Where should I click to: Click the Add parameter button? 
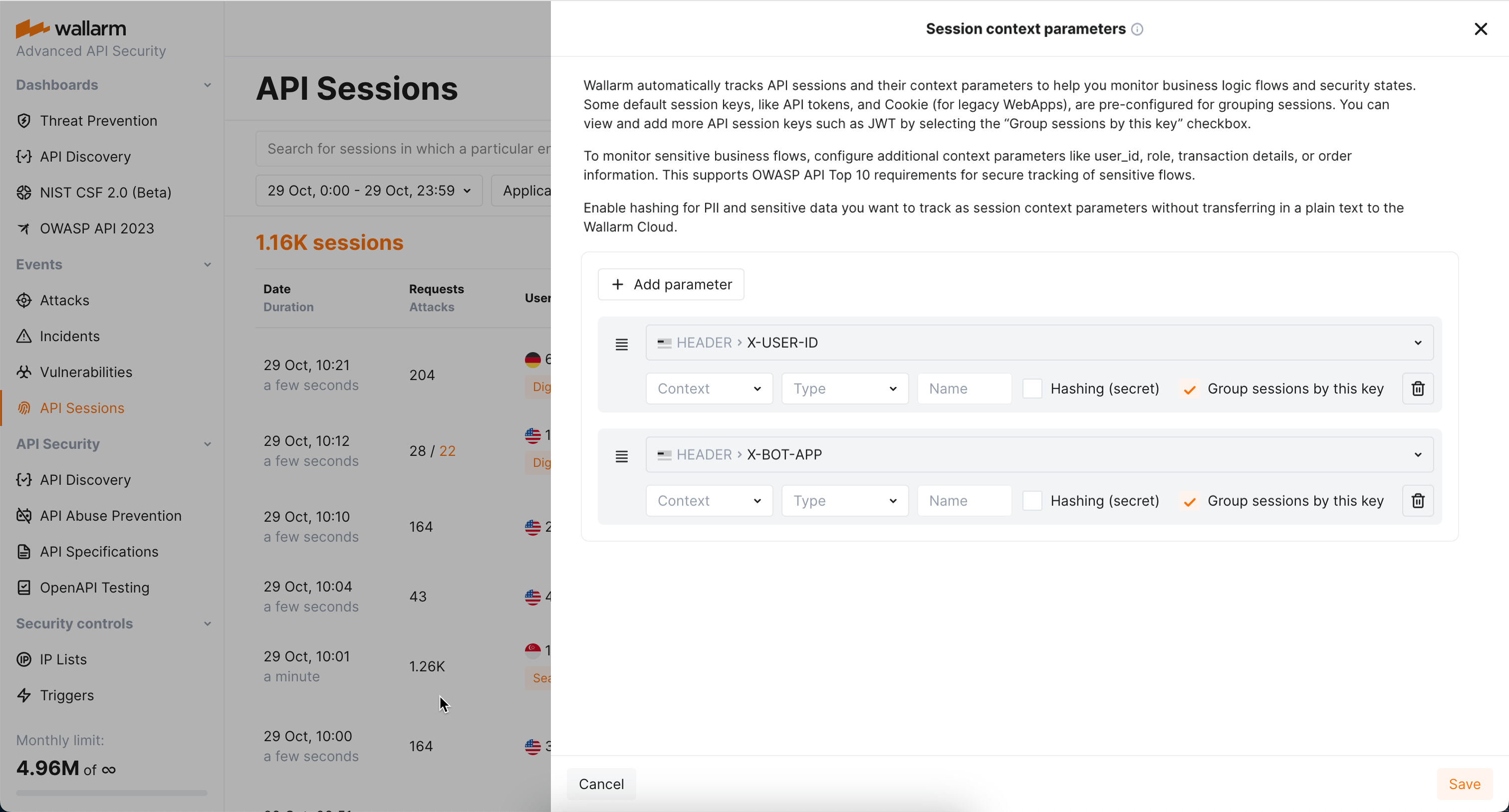click(671, 284)
